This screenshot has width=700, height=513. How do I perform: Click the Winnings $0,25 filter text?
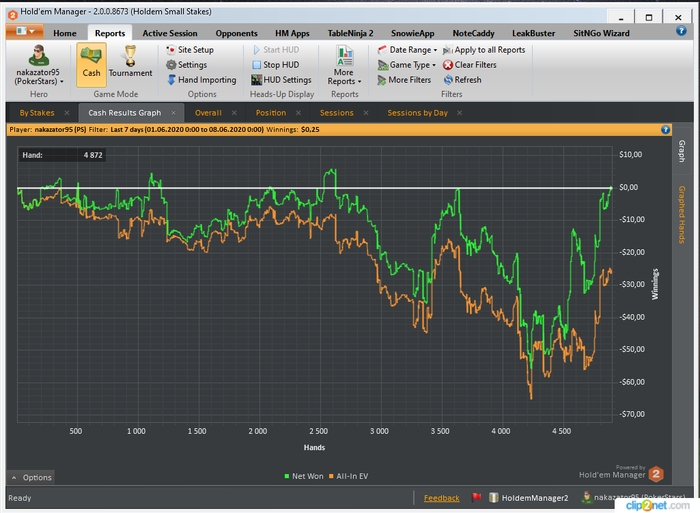pos(293,129)
